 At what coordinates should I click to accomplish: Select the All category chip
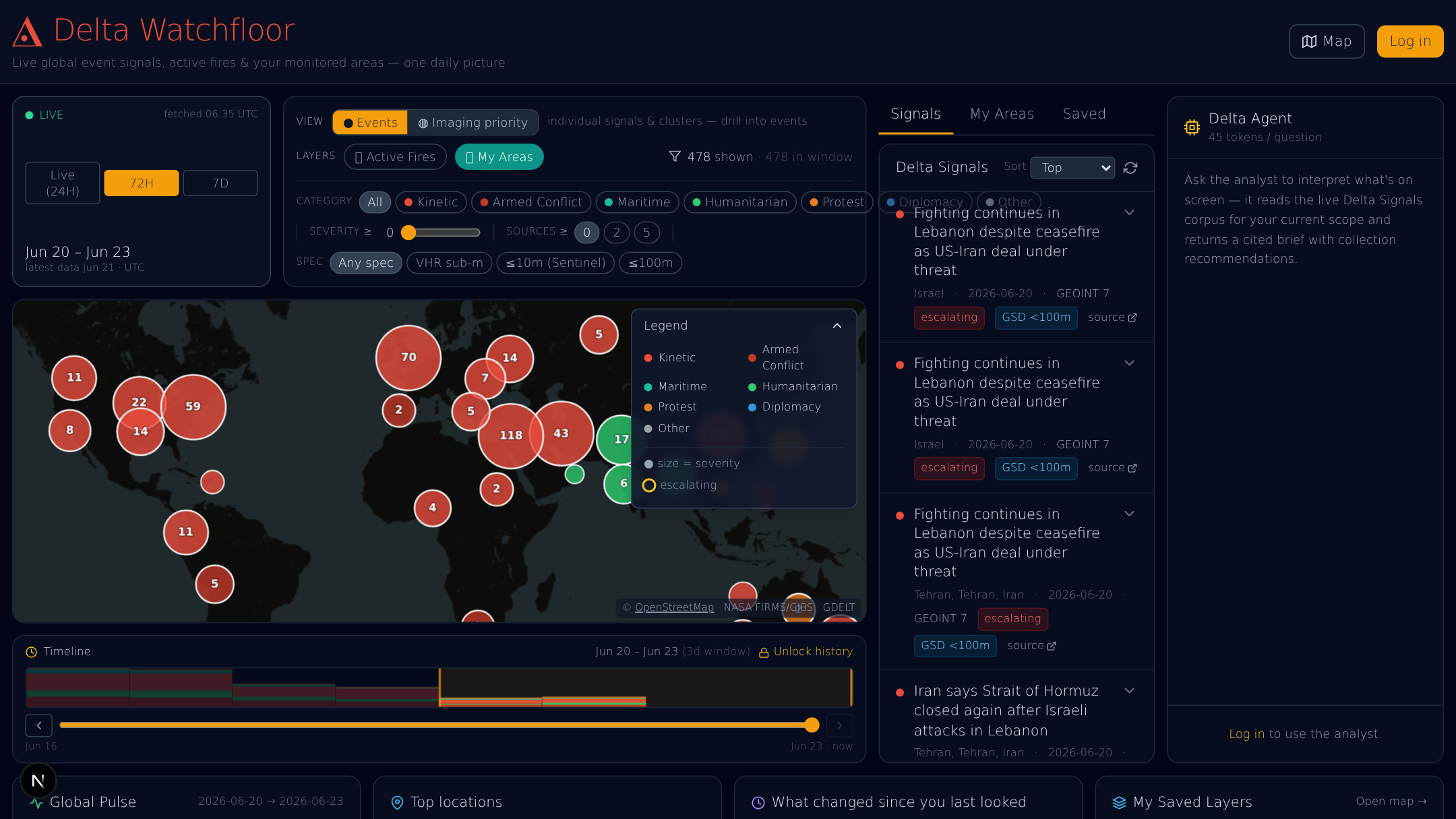375,202
